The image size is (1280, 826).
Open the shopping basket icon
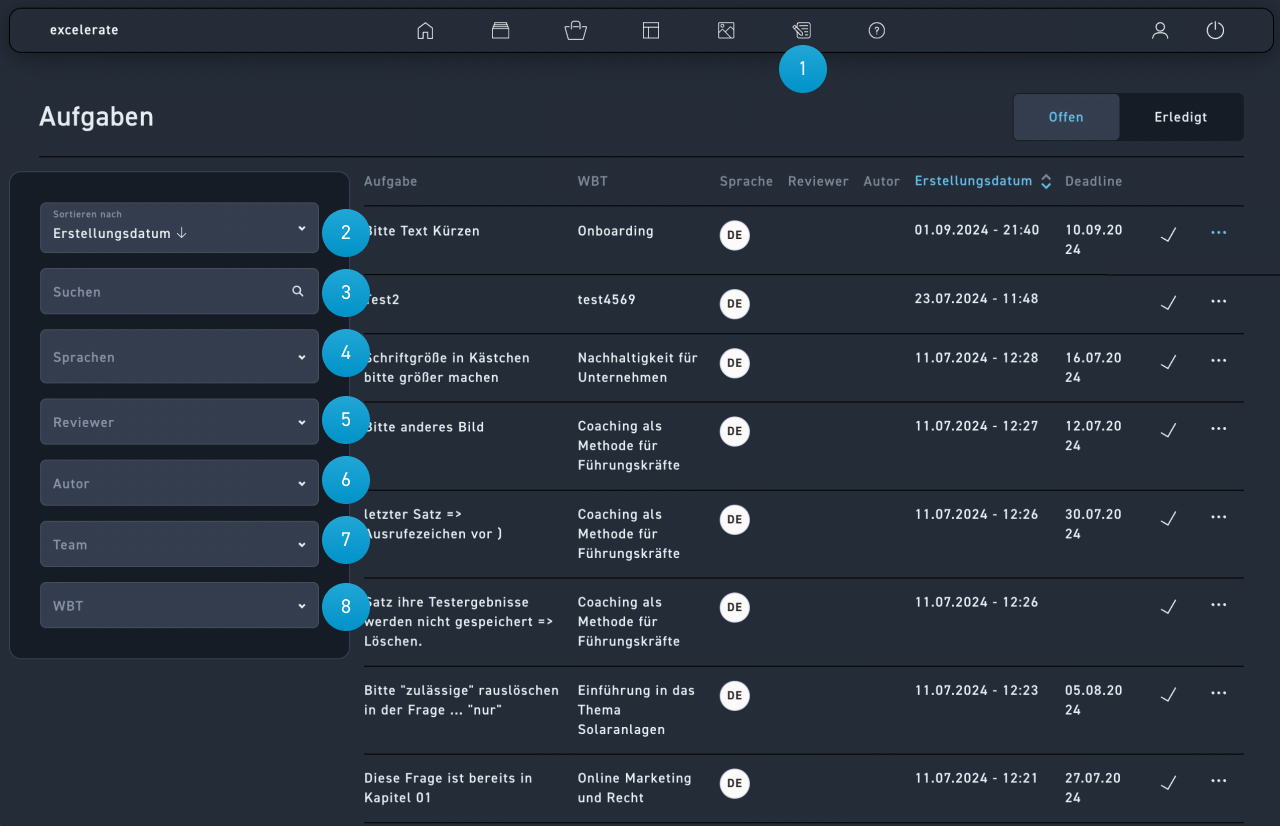pyautogui.click(x=575, y=31)
